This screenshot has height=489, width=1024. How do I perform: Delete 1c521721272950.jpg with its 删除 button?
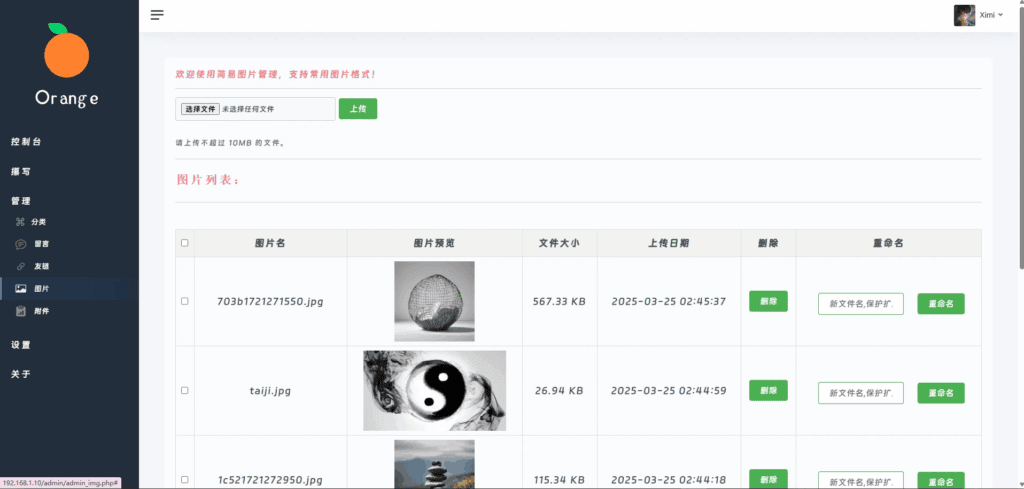click(x=768, y=479)
